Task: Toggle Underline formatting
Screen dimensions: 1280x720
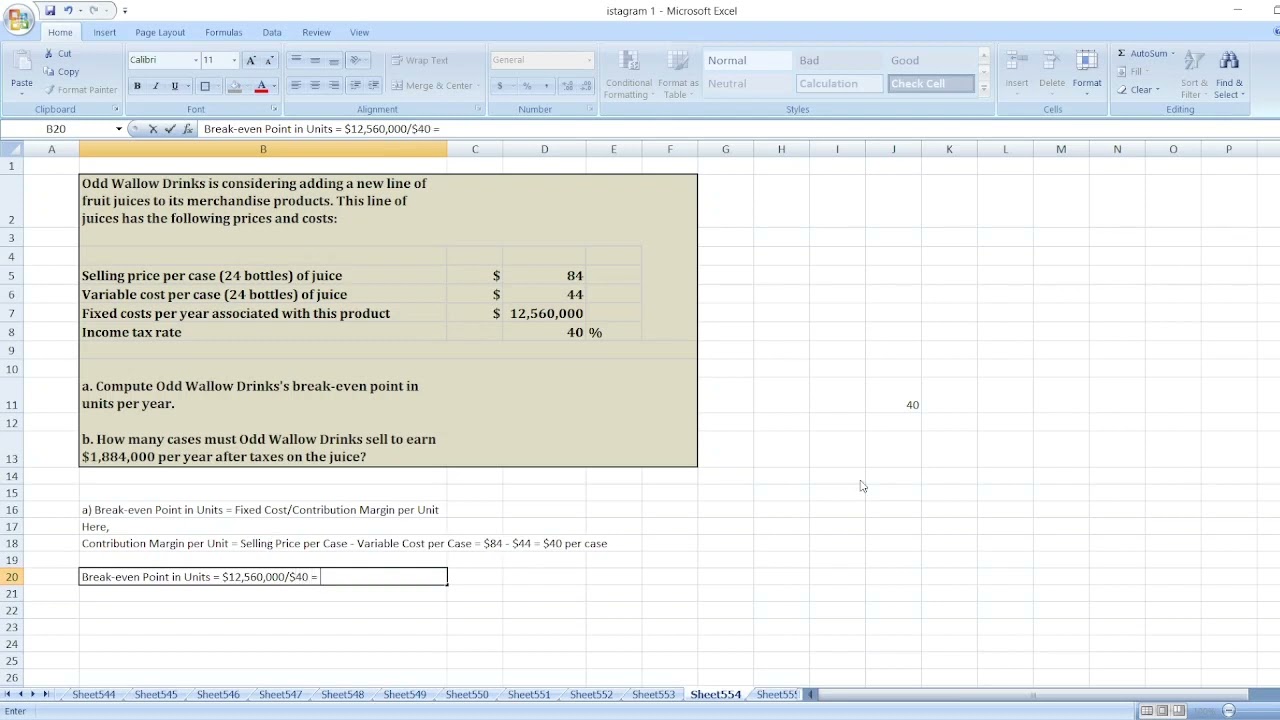Action: tap(174, 86)
